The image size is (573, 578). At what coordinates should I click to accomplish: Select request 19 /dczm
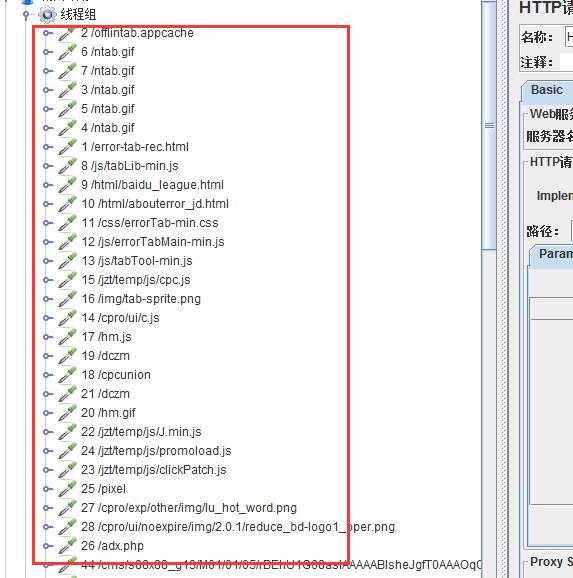coord(105,356)
